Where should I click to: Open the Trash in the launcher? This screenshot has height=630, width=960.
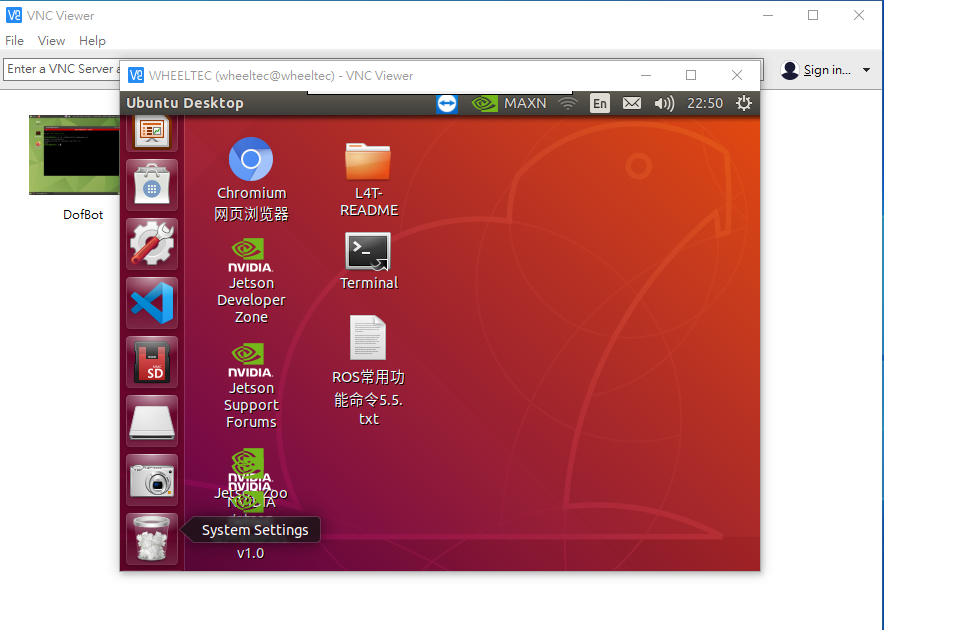(152, 539)
